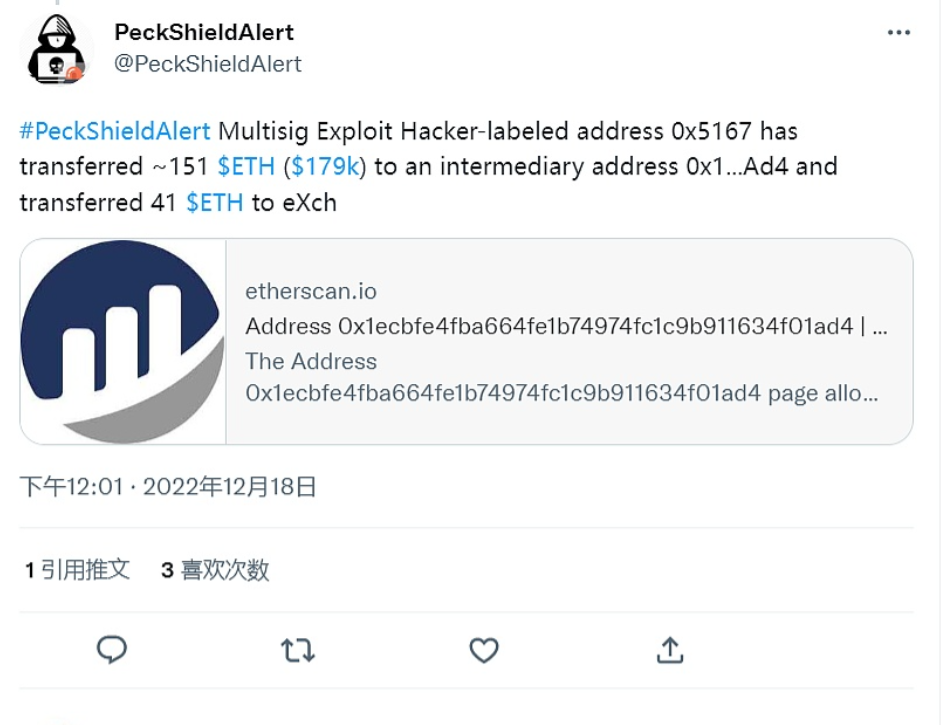Open the PeckShieldAlert display name profile
The height and width of the screenshot is (725, 951).
point(204,33)
